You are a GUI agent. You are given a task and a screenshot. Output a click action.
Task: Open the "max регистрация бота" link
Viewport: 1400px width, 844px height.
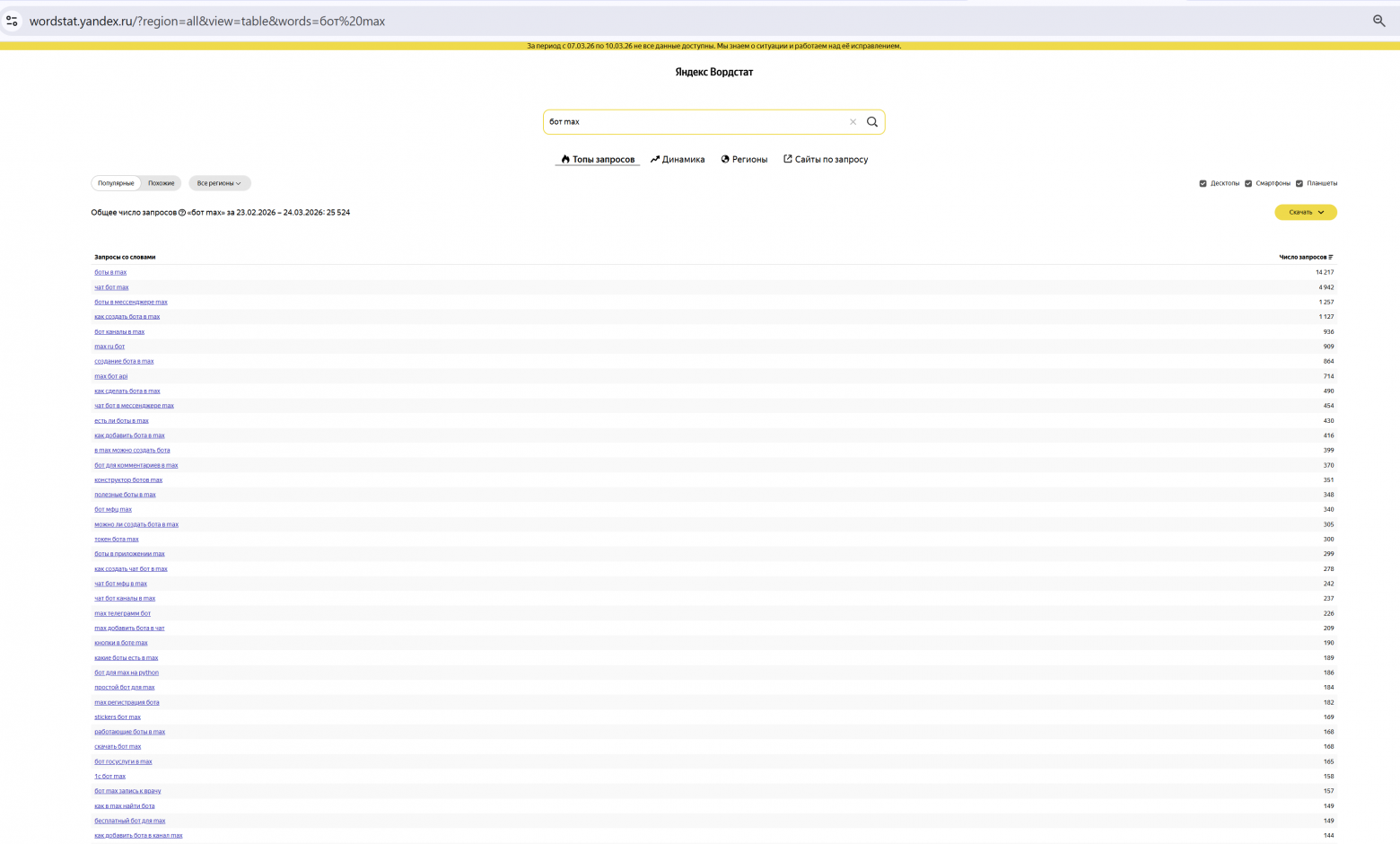click(x=127, y=702)
